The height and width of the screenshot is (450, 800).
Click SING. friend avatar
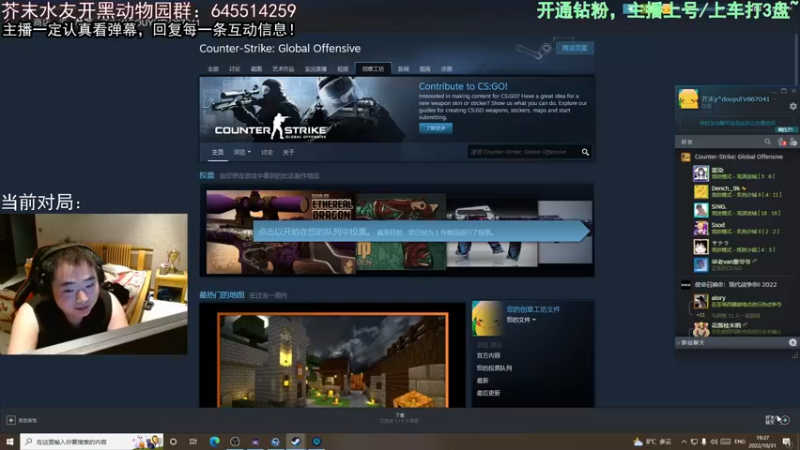click(x=701, y=210)
